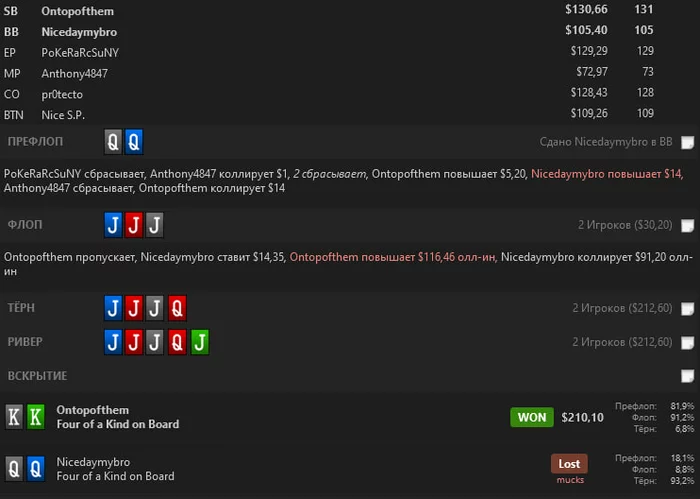Select player Ontopofthem in the SB row

tap(78, 11)
